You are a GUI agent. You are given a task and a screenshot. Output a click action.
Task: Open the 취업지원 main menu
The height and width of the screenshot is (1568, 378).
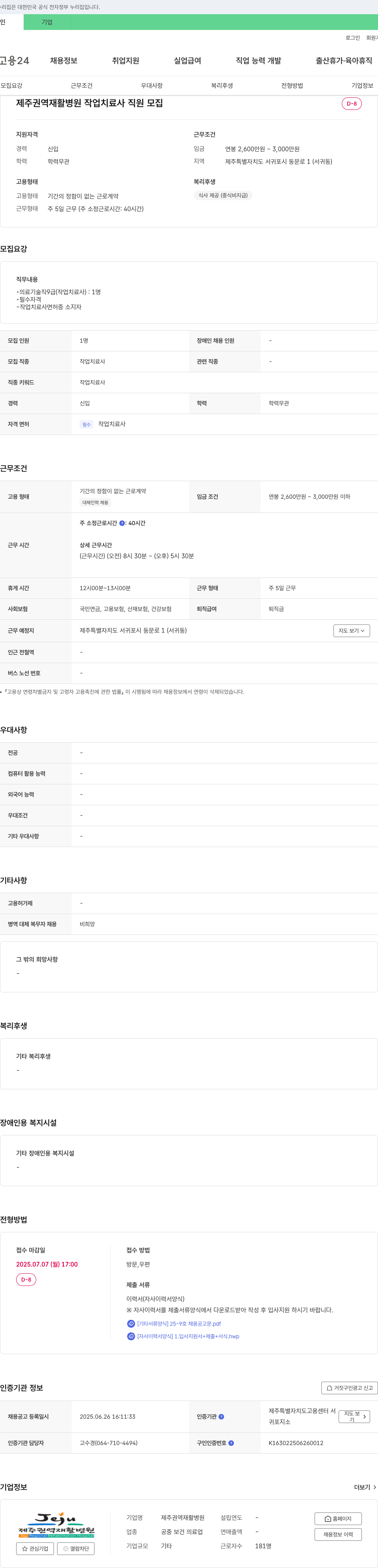point(125,60)
